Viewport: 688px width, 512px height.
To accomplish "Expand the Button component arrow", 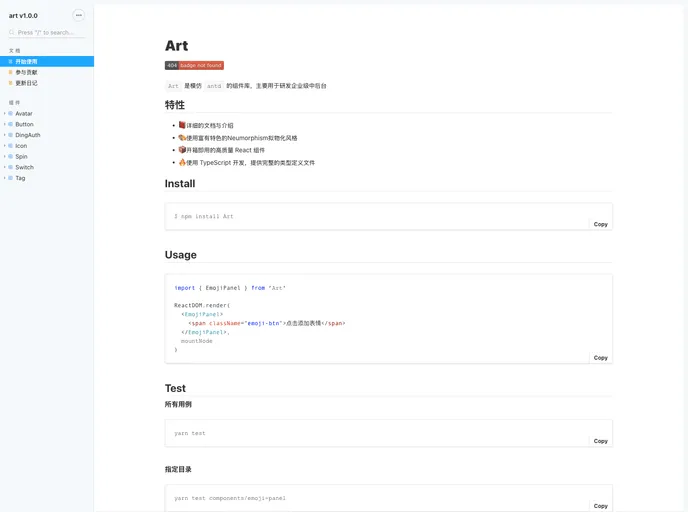I will click(x=4, y=124).
